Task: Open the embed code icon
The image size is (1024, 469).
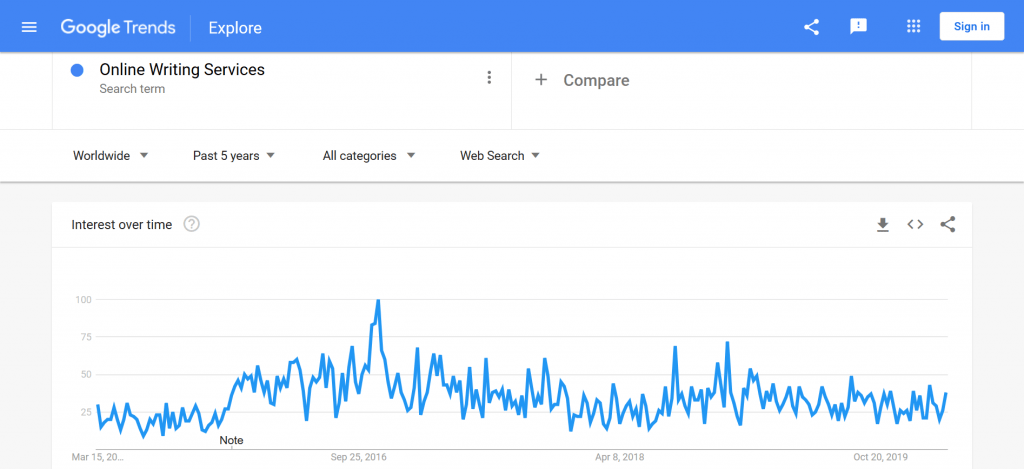Action: pos(915,225)
